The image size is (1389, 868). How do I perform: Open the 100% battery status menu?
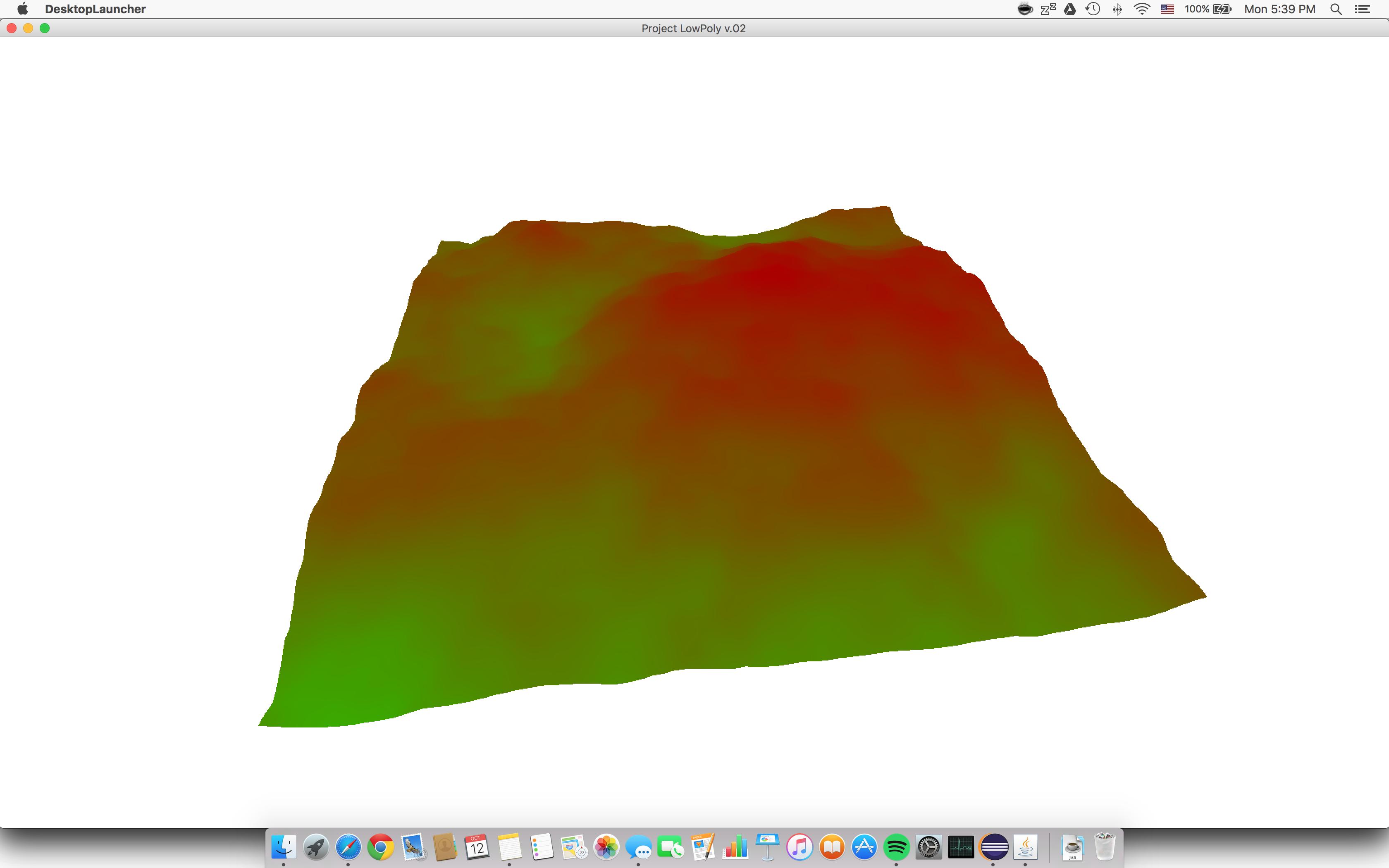1208,9
